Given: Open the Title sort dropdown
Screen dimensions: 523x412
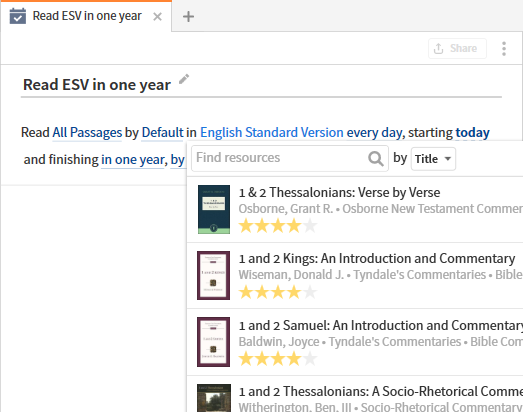Looking at the screenshot, I should tap(433, 159).
